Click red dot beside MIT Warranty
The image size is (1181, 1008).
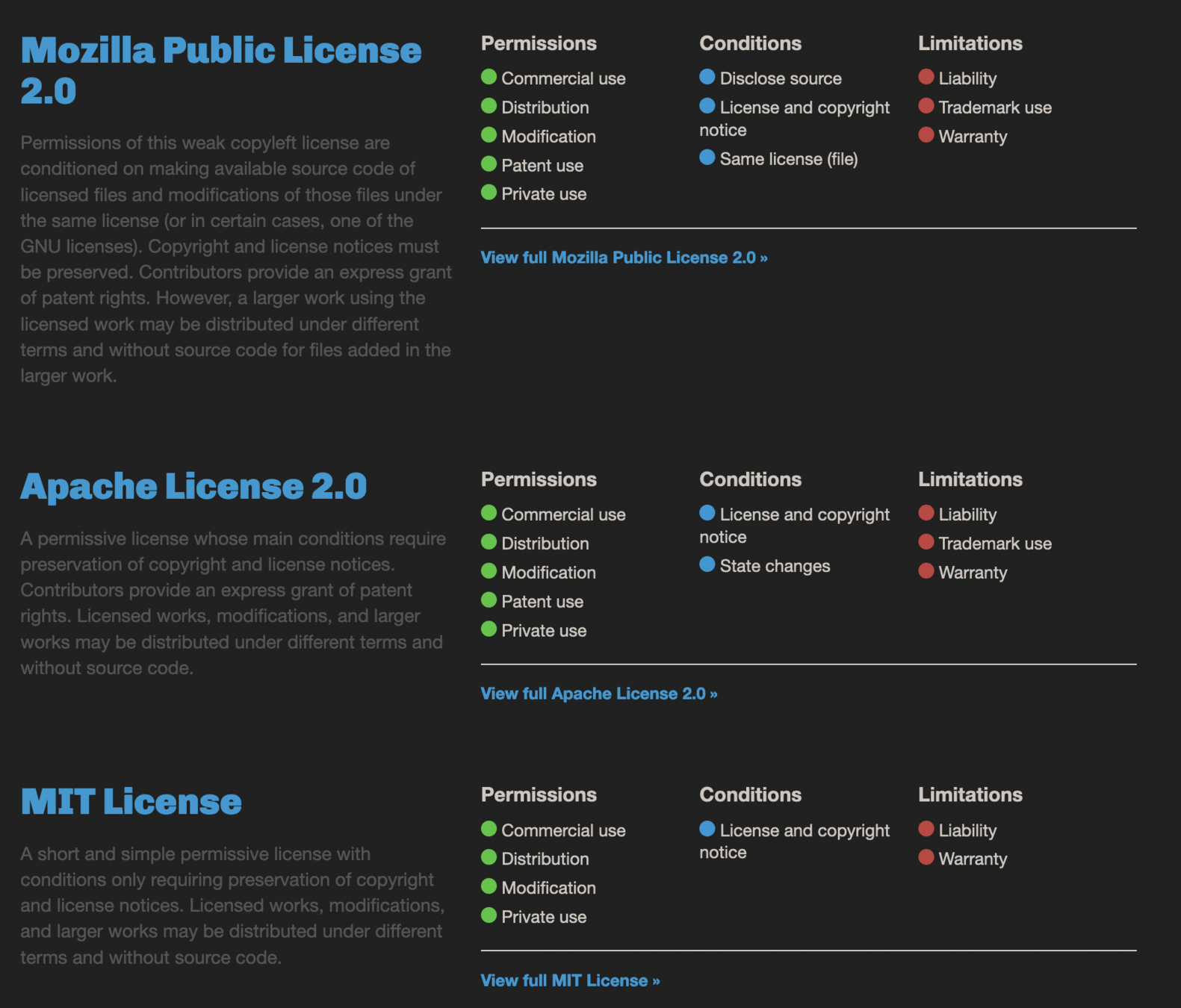(926, 857)
